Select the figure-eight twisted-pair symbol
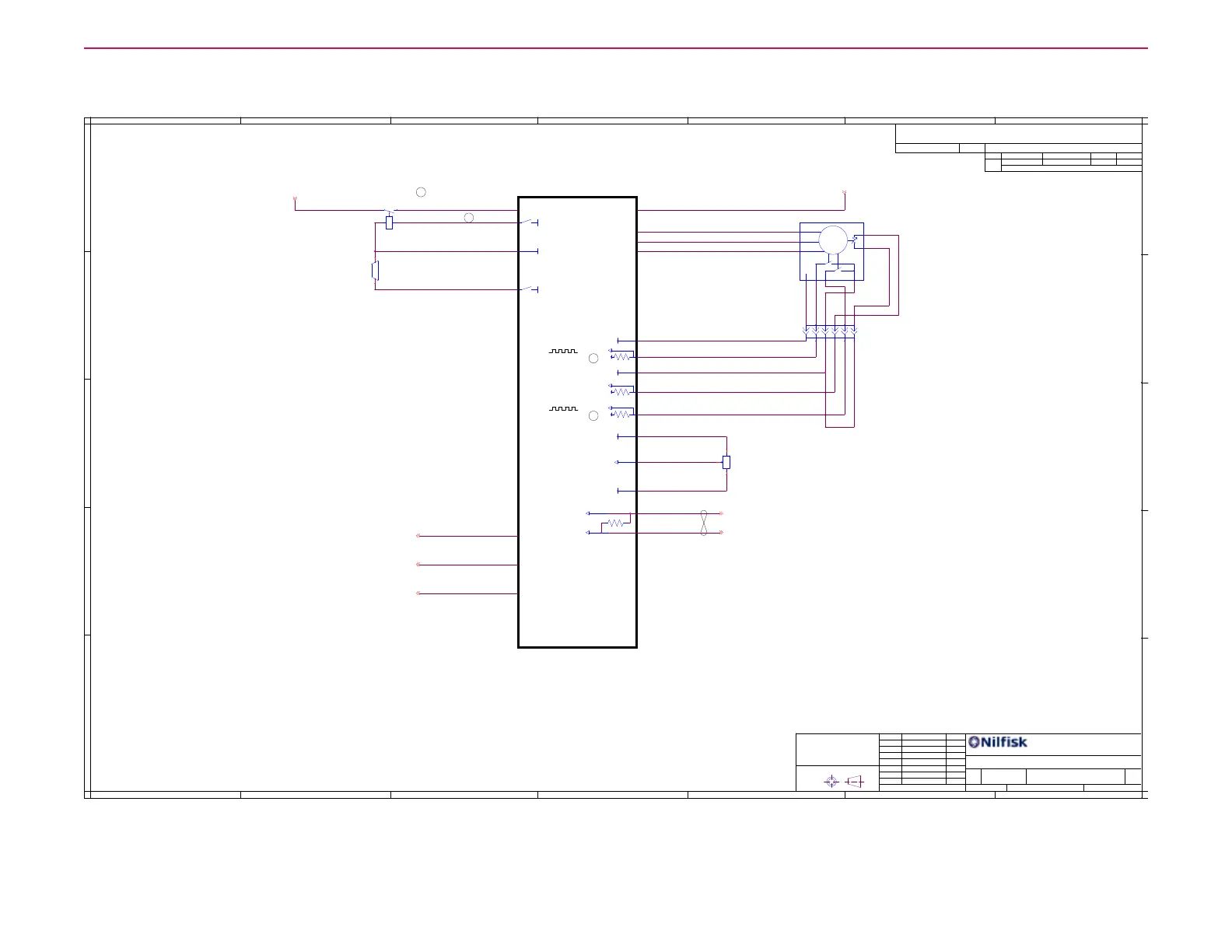This screenshot has width=1232, height=952. coord(704,523)
